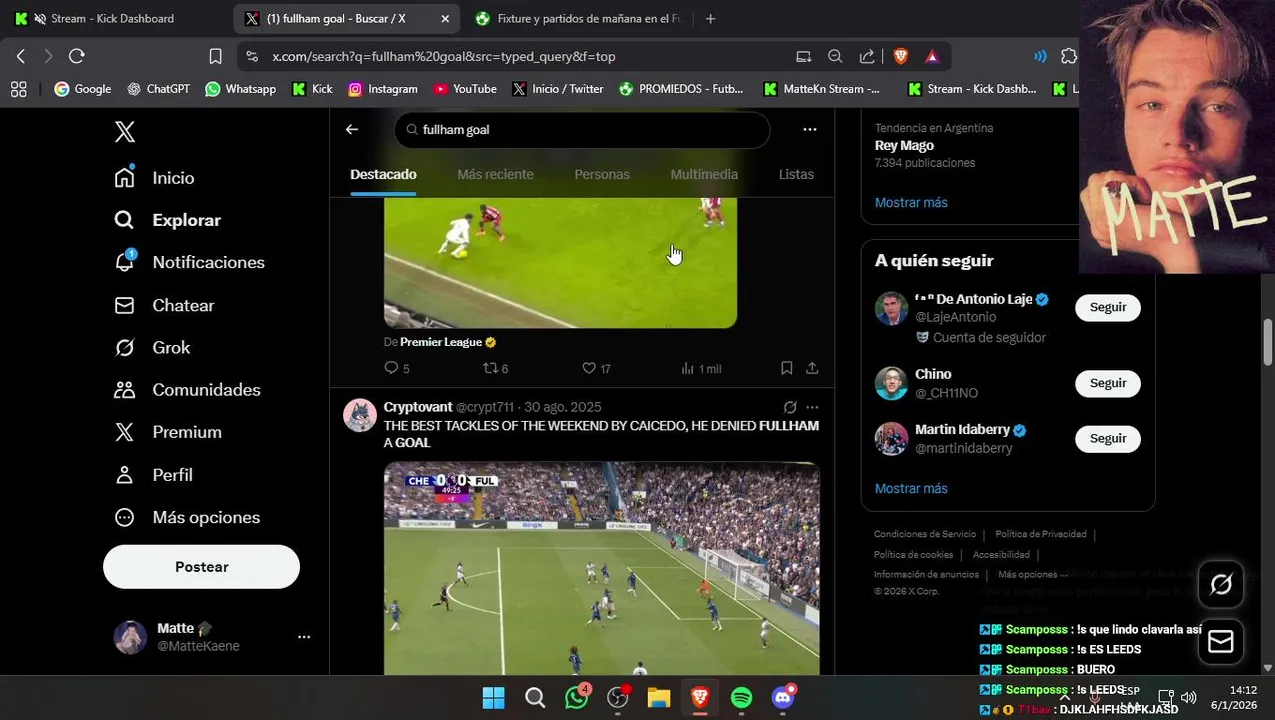The image size is (1275, 720).
Task: Bookmark this page icon in address bar
Action: (x=215, y=56)
